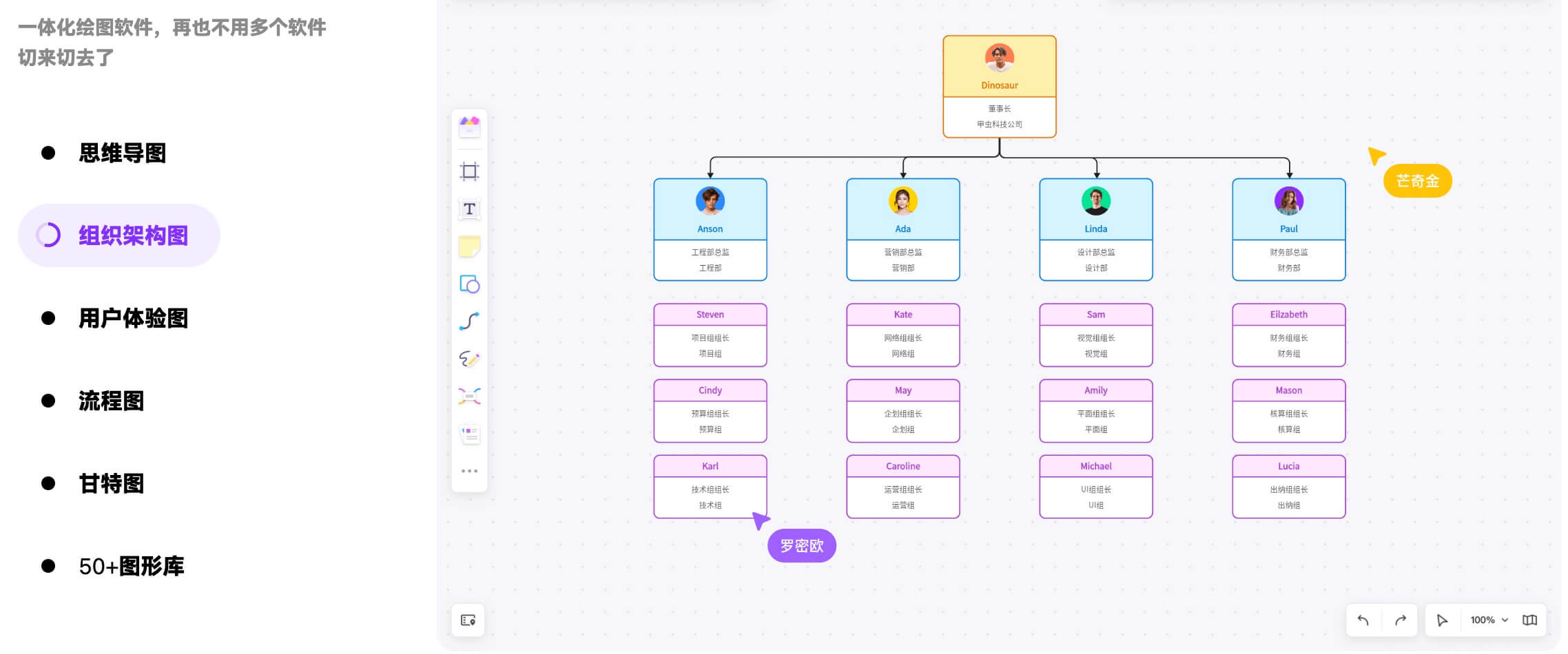Select the 组织架构图 tab
Screen dimensions: 1568x654
[x=119, y=235]
